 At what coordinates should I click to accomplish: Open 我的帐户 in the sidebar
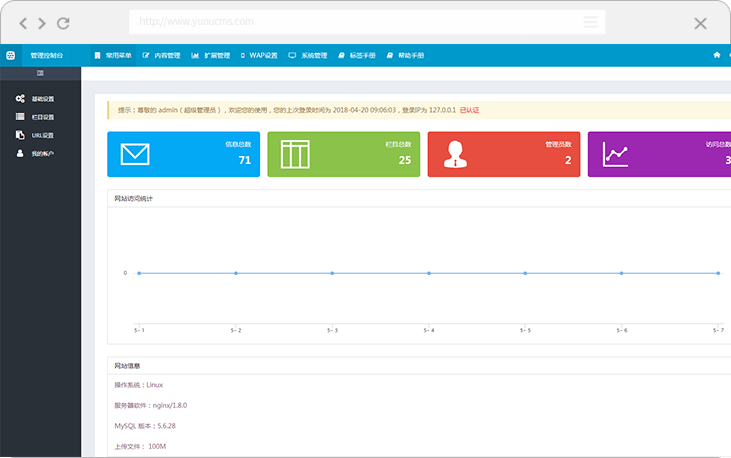[41, 153]
